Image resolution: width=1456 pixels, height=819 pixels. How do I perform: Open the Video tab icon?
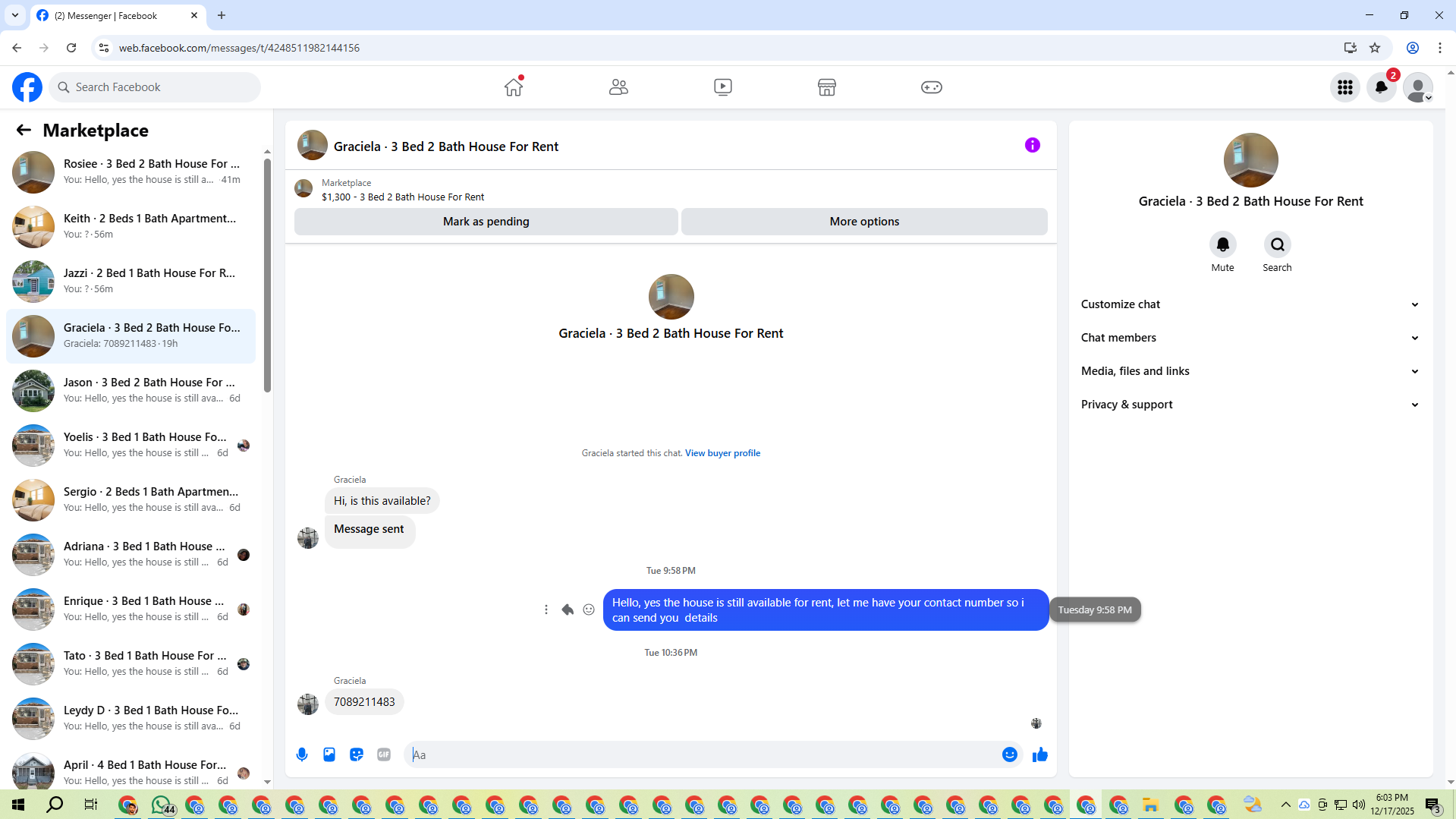click(x=723, y=87)
